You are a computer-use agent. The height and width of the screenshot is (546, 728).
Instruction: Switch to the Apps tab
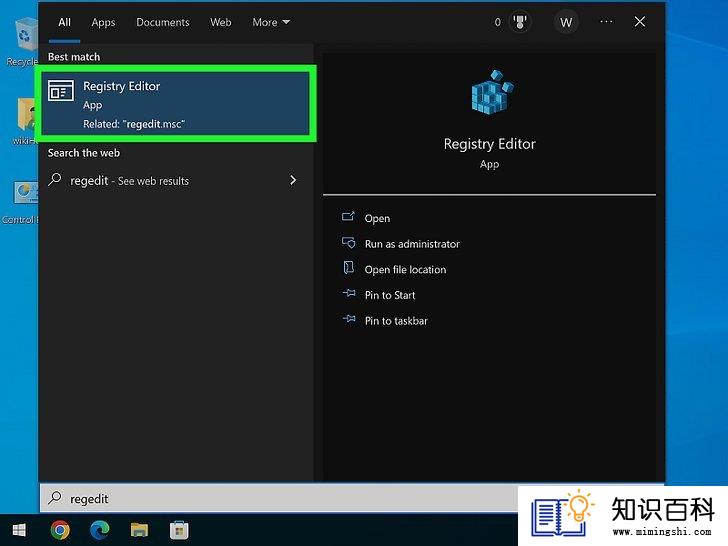point(103,22)
